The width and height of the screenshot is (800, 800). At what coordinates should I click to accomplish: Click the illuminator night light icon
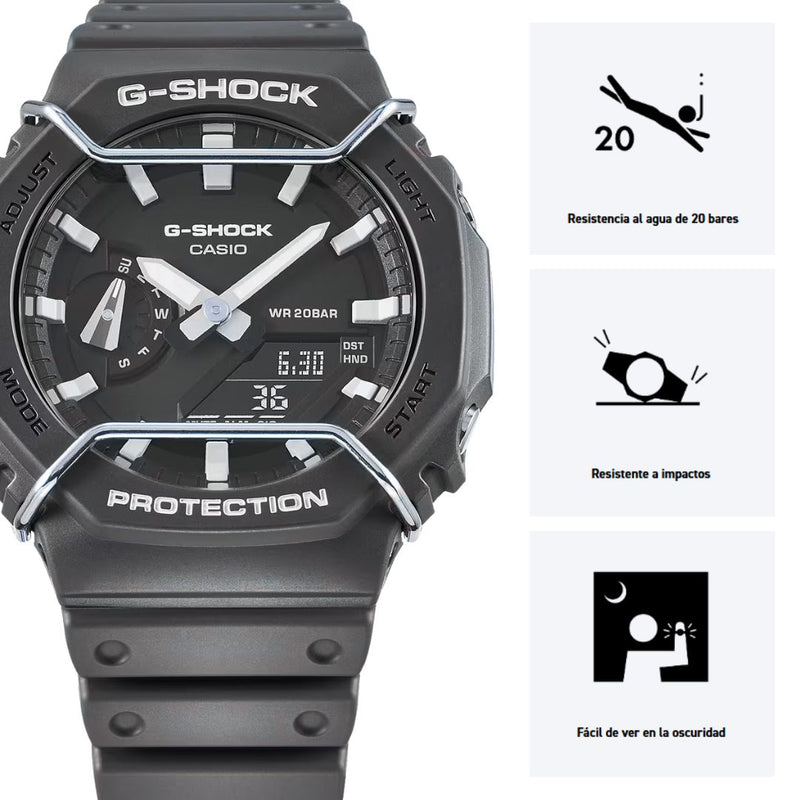[651, 627]
